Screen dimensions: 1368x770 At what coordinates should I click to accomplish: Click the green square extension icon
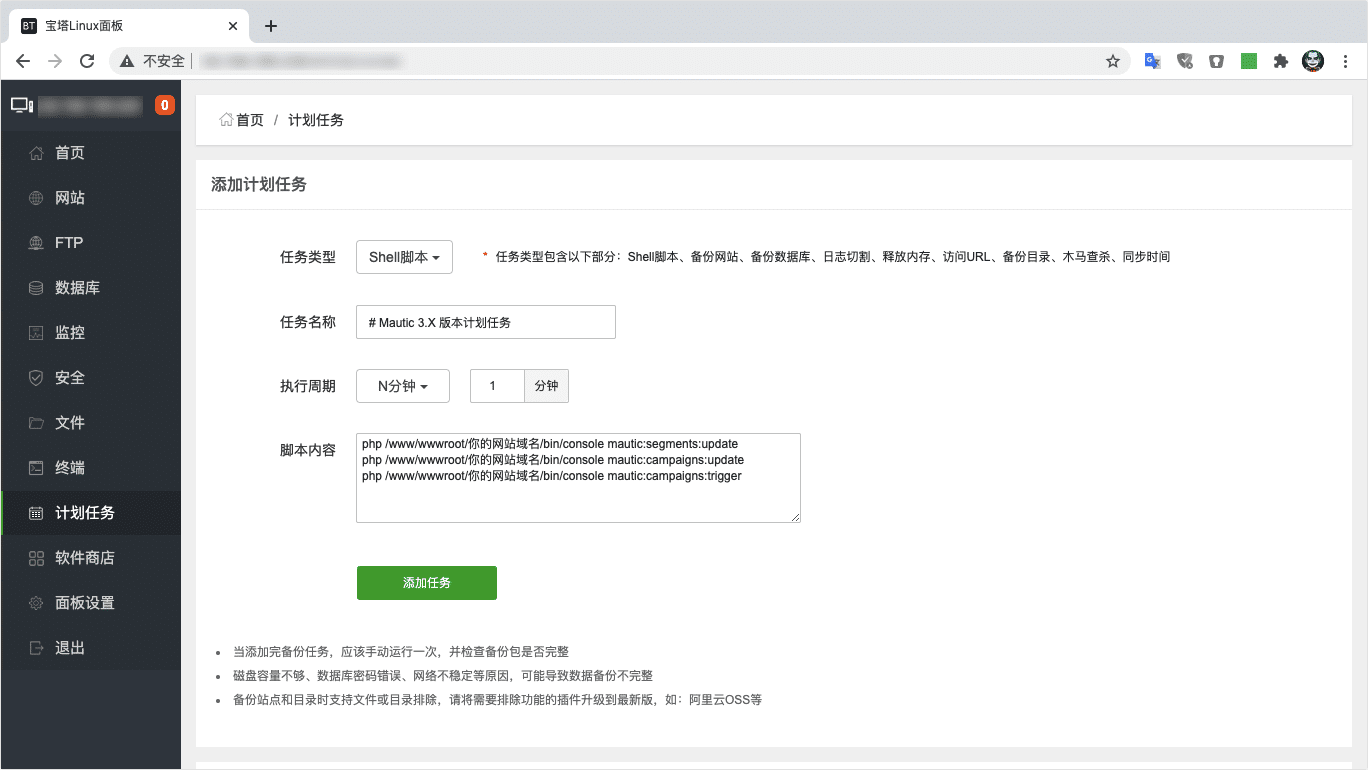click(1249, 61)
